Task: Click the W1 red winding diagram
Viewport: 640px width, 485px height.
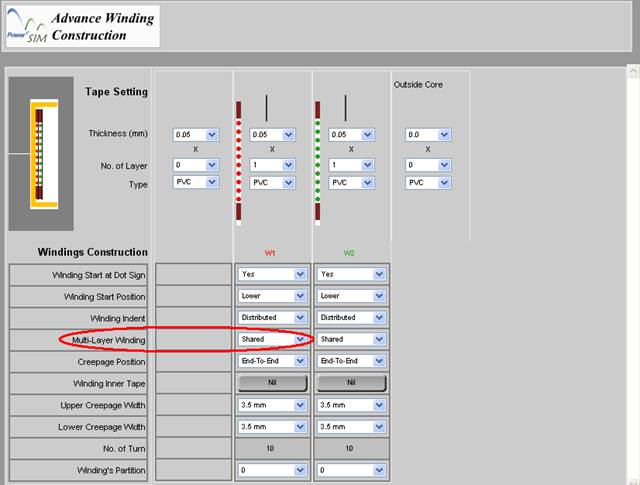Action: tap(238, 160)
